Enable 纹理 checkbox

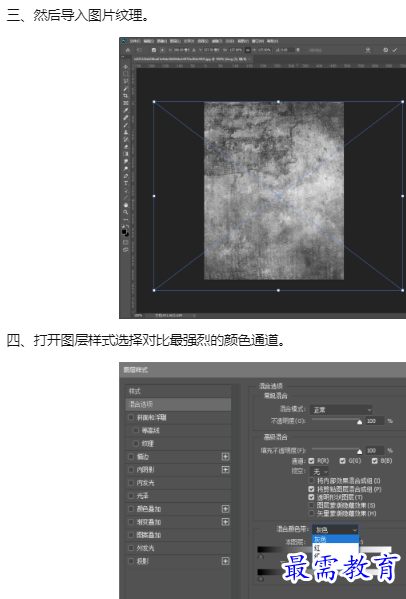coord(136,443)
